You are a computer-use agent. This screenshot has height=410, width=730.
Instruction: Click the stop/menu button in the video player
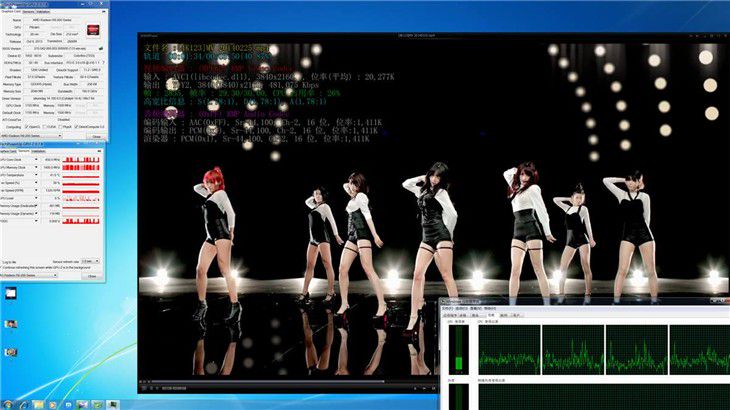tap(144, 388)
